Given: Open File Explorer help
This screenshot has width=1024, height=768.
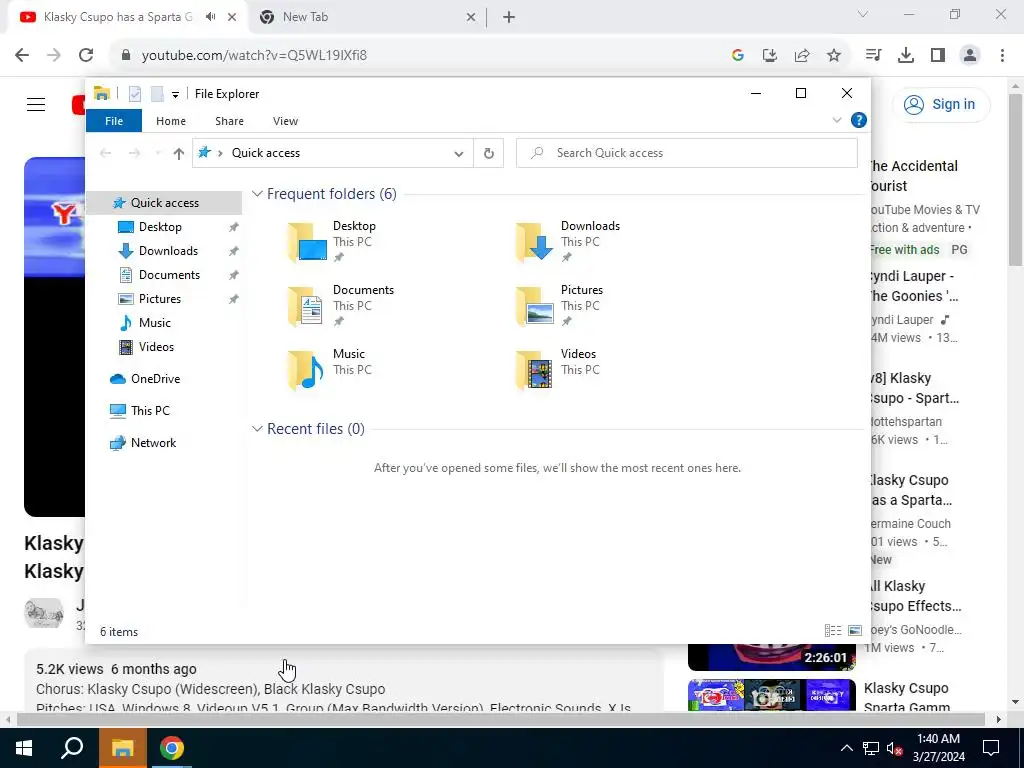Looking at the screenshot, I should pyautogui.click(x=859, y=120).
